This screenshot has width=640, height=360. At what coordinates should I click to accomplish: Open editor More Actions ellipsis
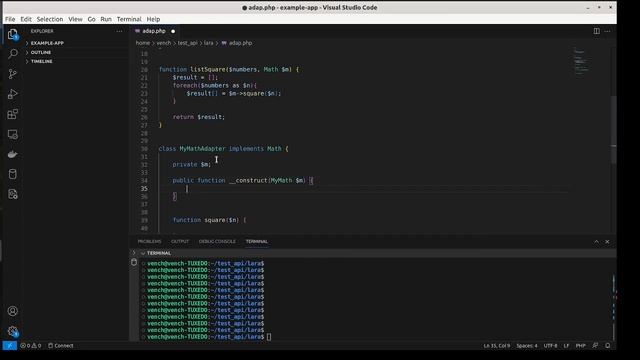pyautogui.click(x=607, y=31)
